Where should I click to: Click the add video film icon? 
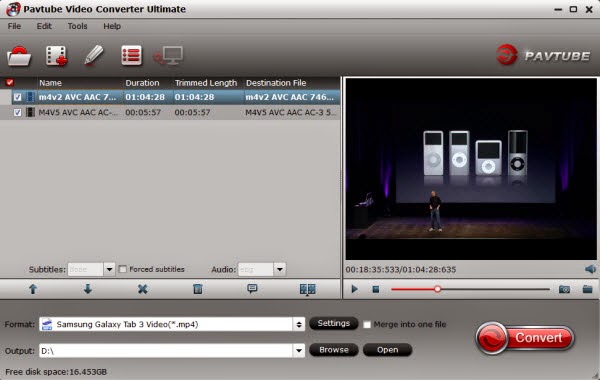pyautogui.click(x=56, y=56)
